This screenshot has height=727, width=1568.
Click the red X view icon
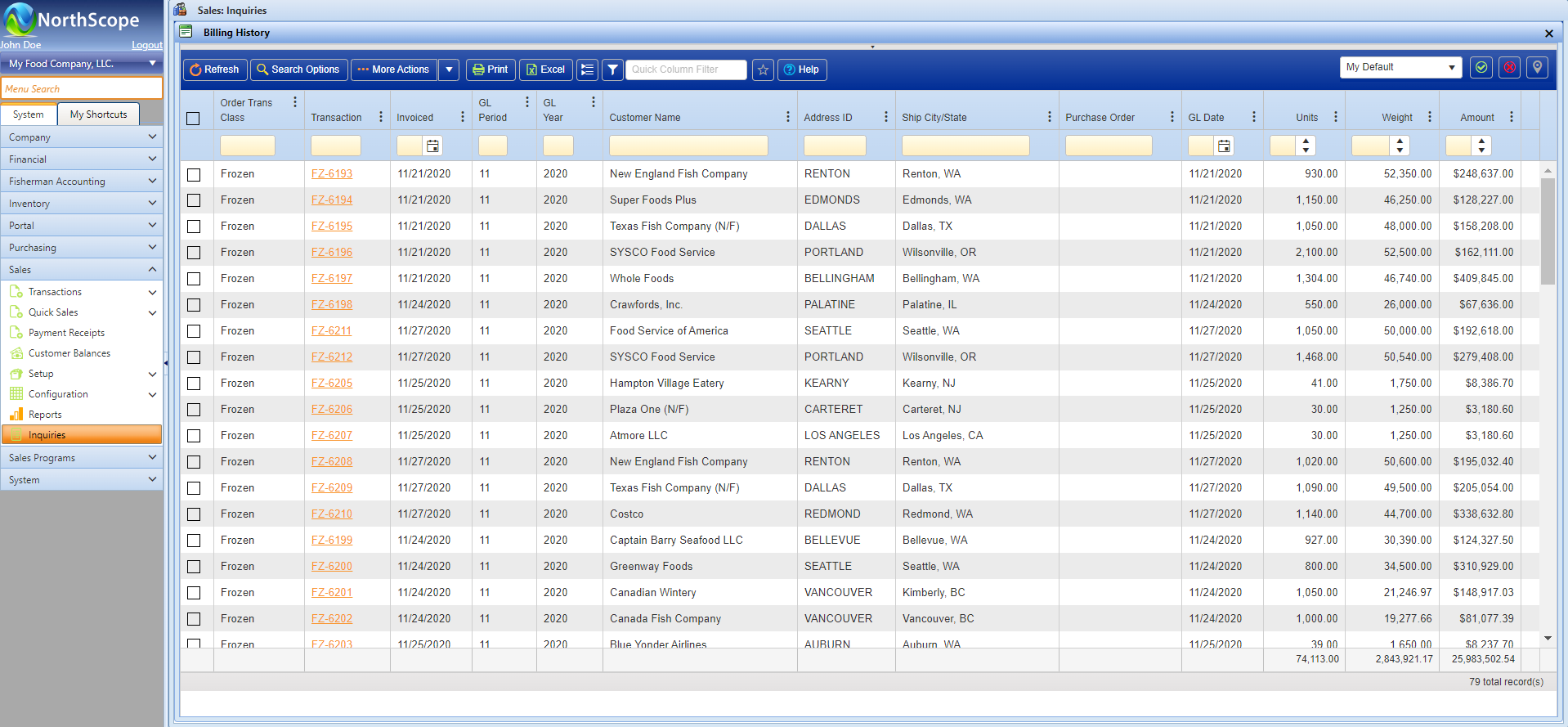pos(1509,68)
